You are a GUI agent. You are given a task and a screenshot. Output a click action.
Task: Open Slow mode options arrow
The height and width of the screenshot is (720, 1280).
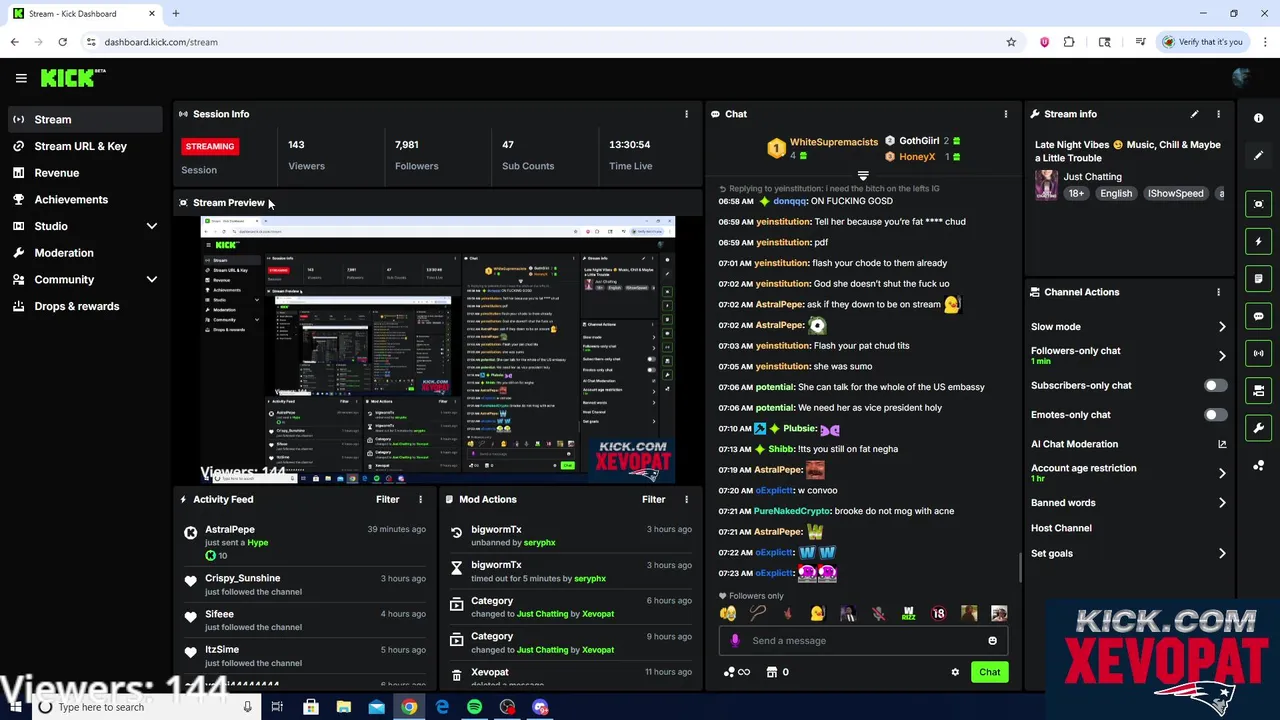coord(1222,327)
